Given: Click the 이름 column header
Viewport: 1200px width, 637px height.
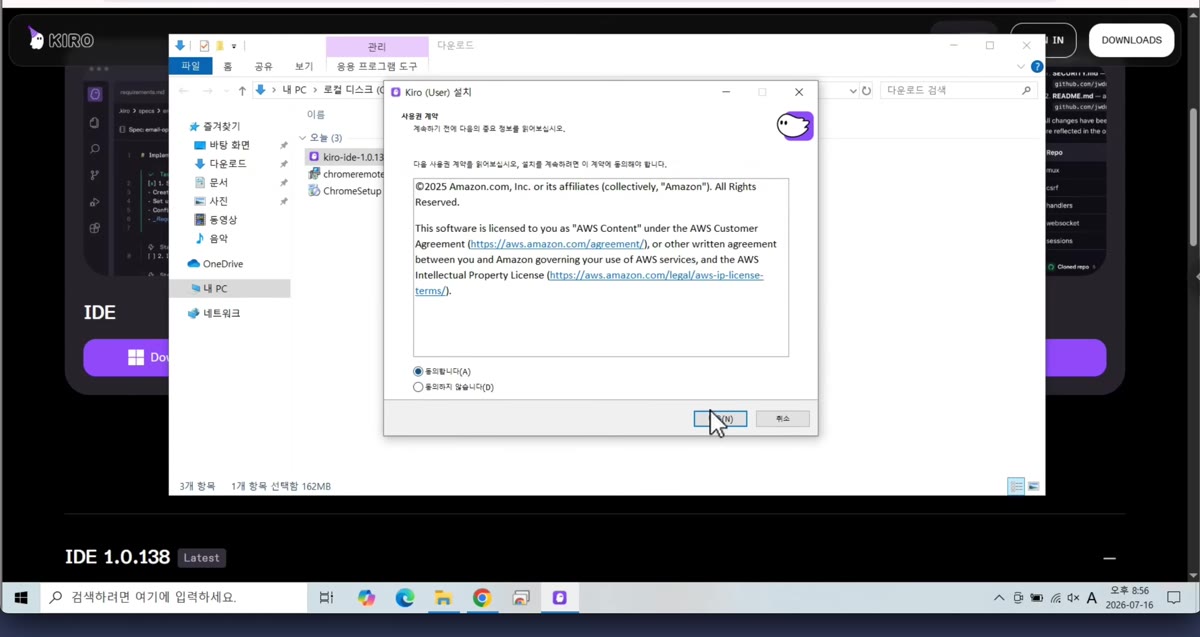Looking at the screenshot, I should [316, 115].
